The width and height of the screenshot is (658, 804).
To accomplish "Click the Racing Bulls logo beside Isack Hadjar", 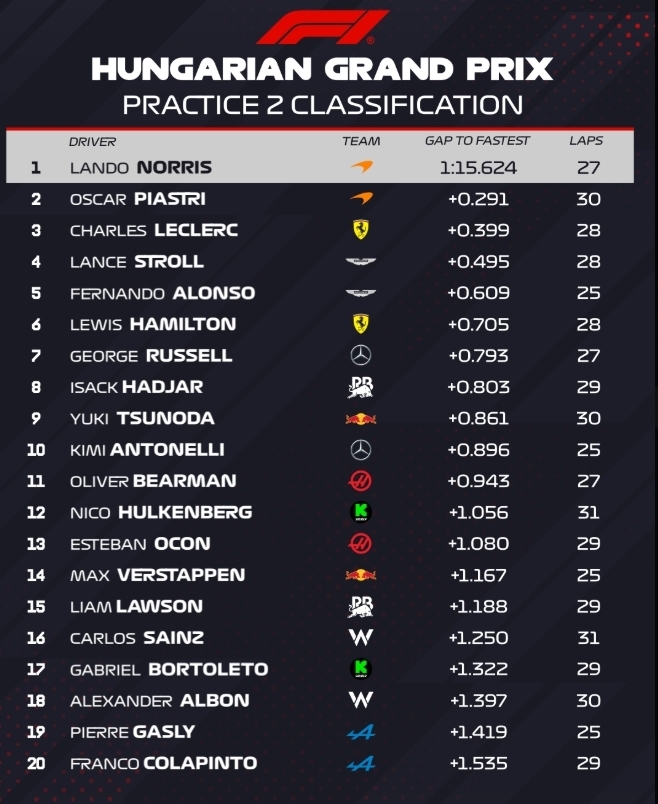I will click(361, 387).
